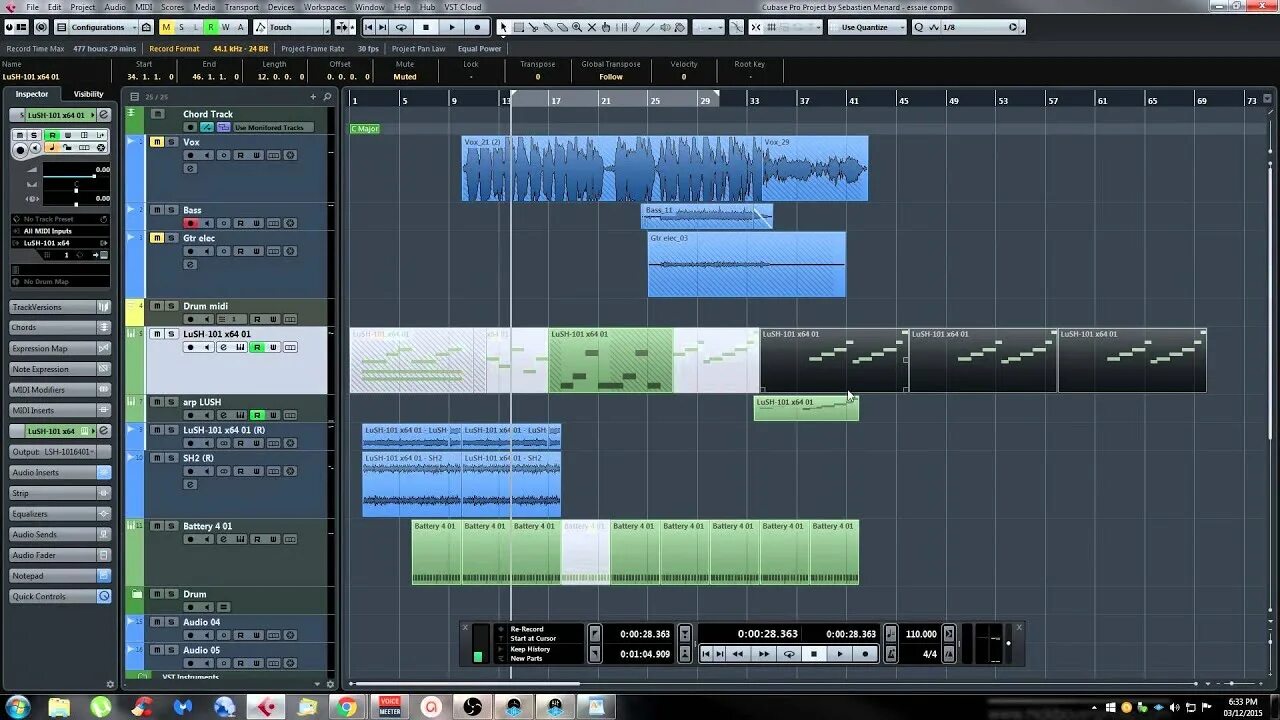Viewport: 1280px width, 720px height.
Task: Select the Object Selection arrow tool
Action: (x=503, y=27)
